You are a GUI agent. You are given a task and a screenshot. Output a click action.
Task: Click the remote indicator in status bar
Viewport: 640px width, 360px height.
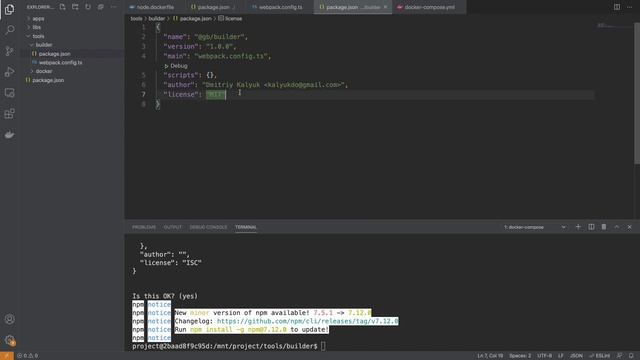[7, 356]
